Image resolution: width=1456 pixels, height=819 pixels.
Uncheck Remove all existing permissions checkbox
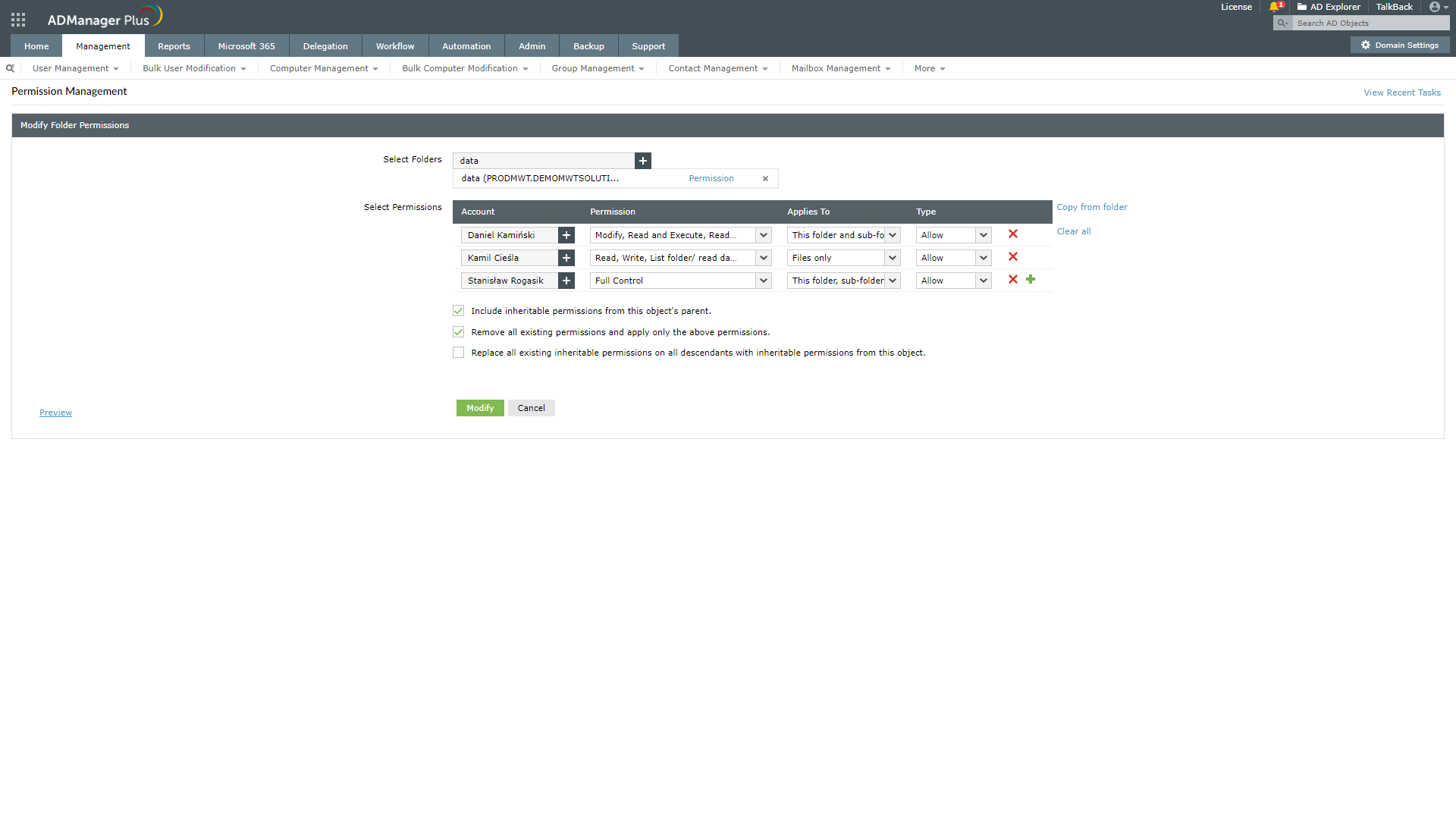tap(459, 332)
